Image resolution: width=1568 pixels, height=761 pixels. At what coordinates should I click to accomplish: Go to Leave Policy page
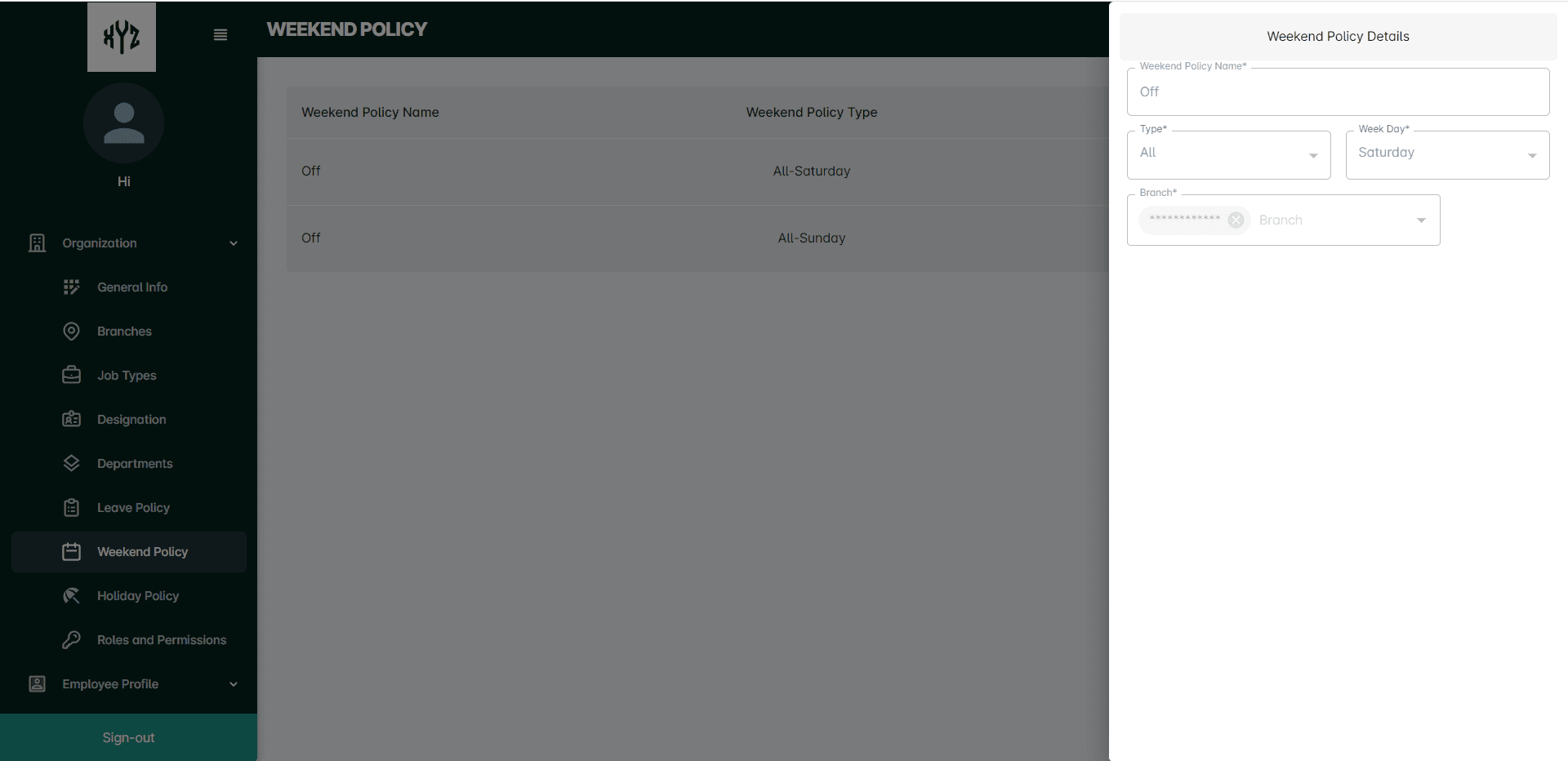[133, 508]
